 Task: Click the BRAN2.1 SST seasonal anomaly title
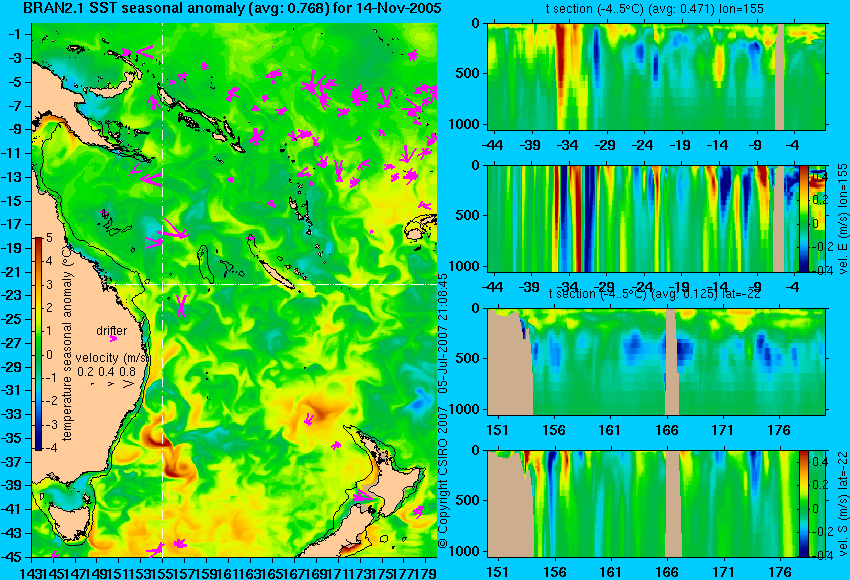(232, 8)
